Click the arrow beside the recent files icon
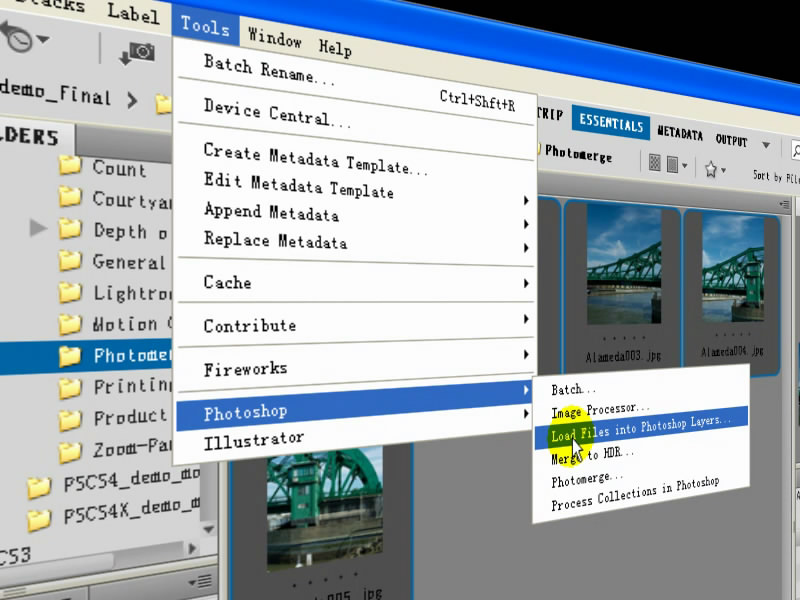 click(43, 39)
